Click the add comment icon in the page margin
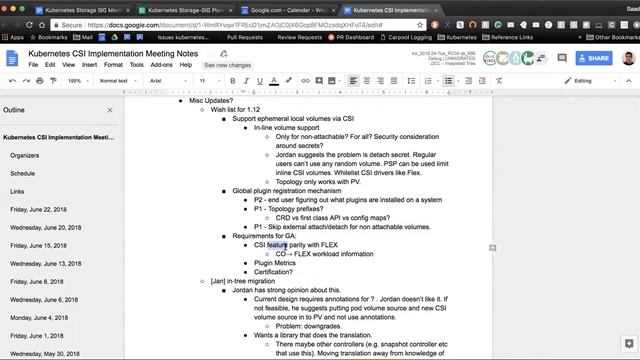The height and width of the screenshot is (360, 640). pyautogui.click(x=493, y=248)
